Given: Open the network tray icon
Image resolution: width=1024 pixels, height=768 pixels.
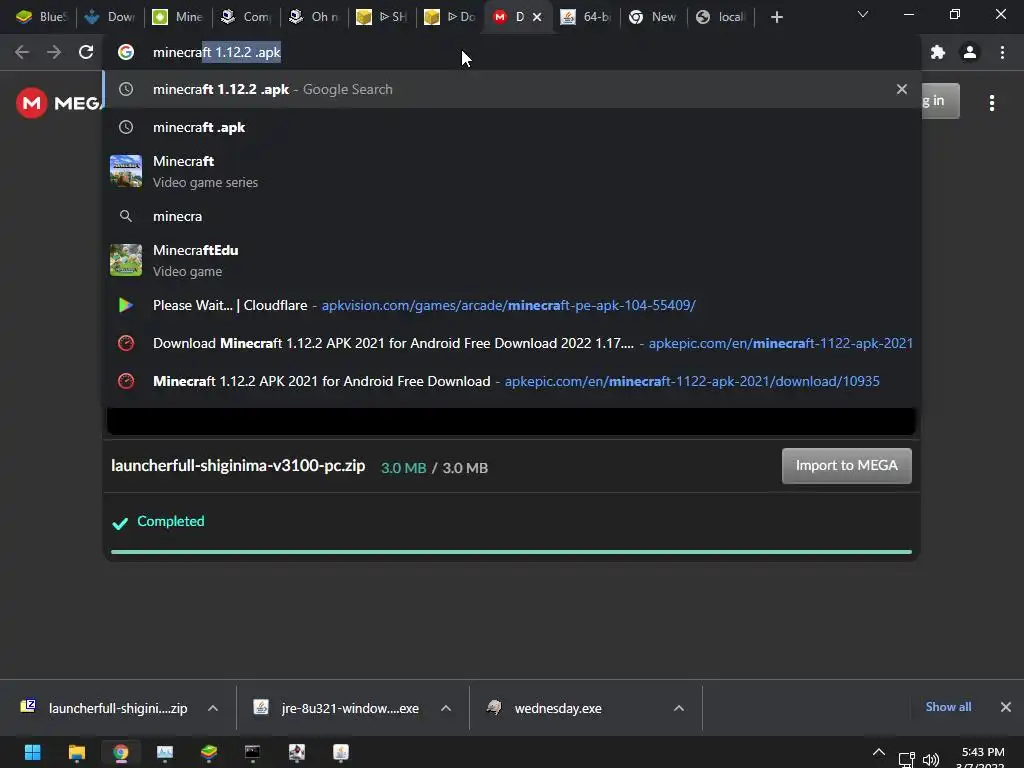Looking at the screenshot, I should tap(906, 760).
